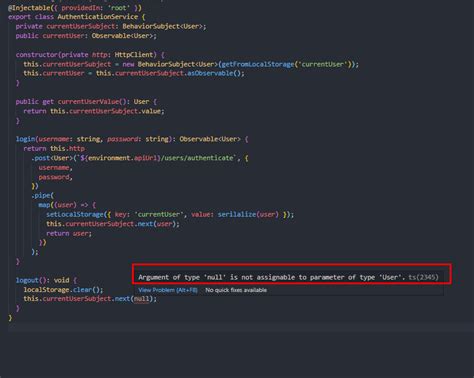Click the currentUserValue getter name
The image size is (474, 378).
point(88,102)
